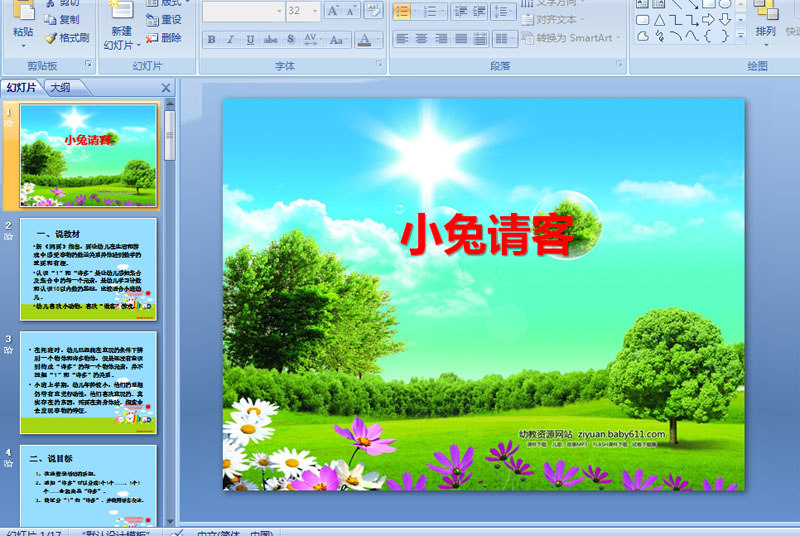Viewport: 800px width, 536px height.
Task: Switch to the Outline (大纲) tab
Action: click(x=60, y=88)
